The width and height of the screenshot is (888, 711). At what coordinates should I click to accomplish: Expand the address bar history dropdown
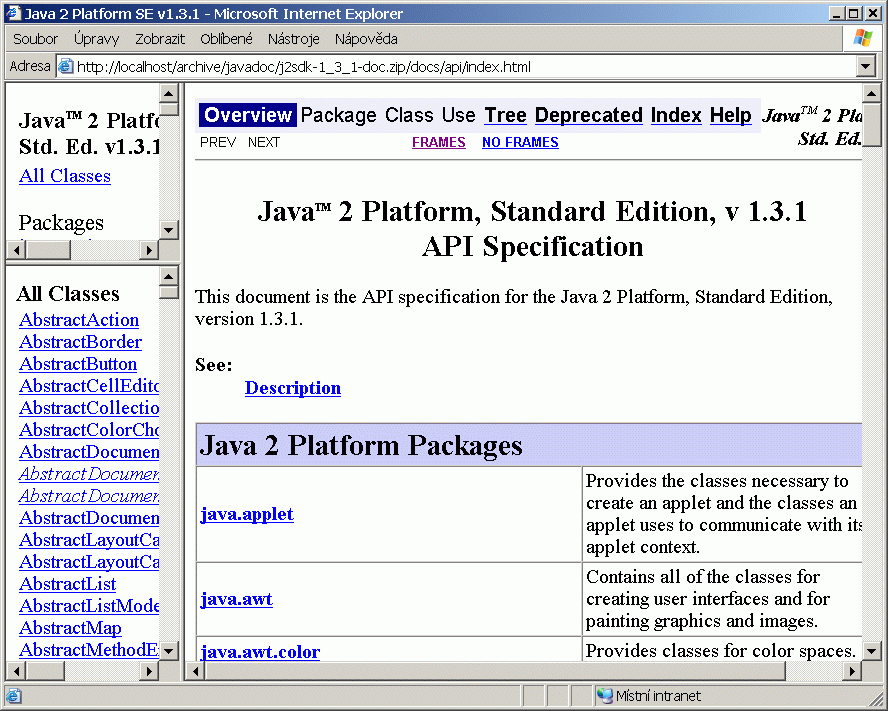(865, 67)
